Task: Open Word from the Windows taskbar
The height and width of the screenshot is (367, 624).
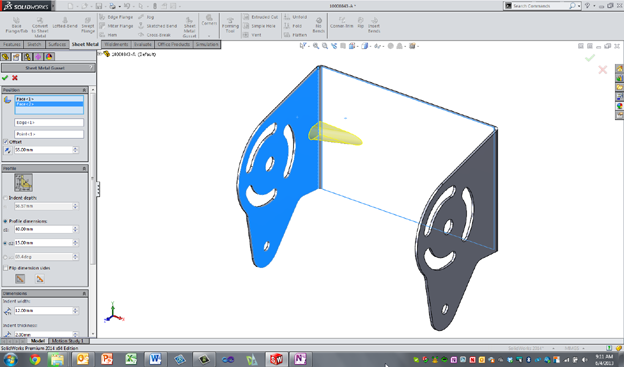Action: tap(155, 359)
